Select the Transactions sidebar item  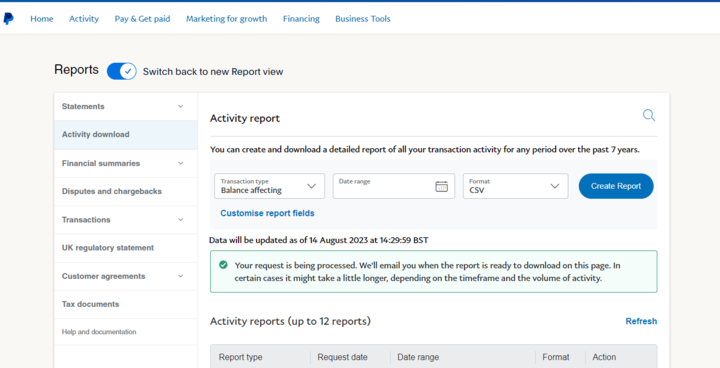[x=126, y=220]
